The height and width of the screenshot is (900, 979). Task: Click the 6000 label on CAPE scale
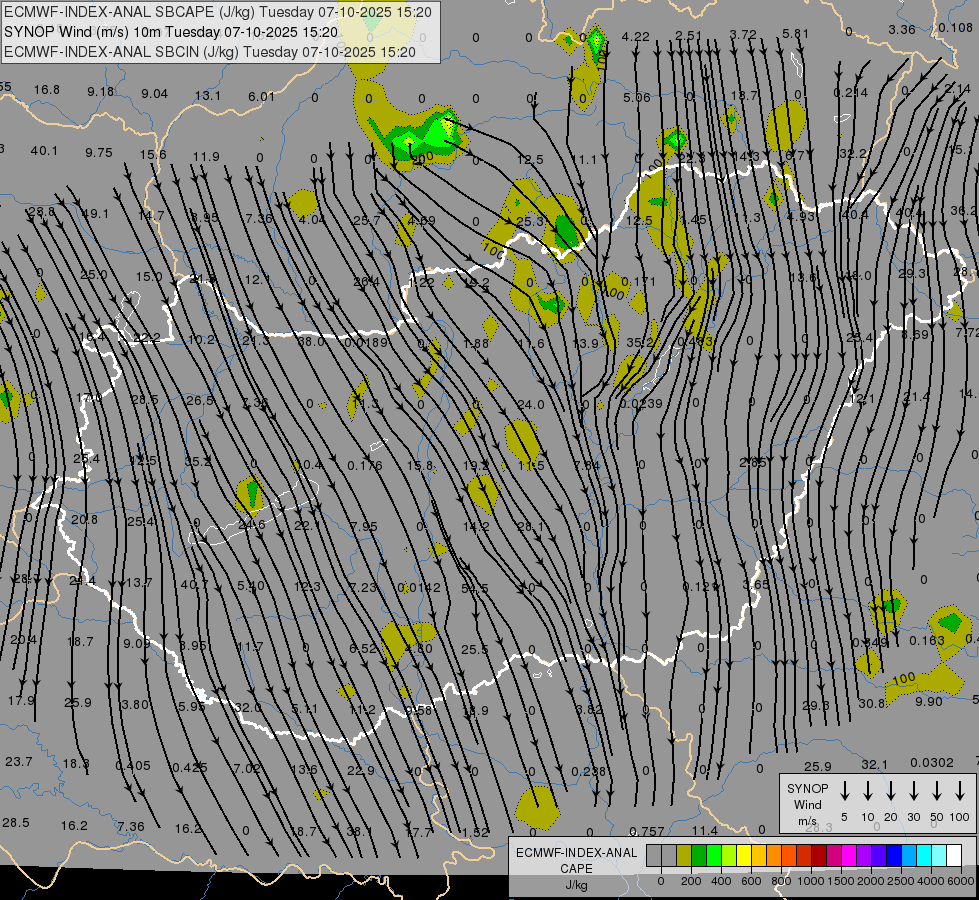961,882
